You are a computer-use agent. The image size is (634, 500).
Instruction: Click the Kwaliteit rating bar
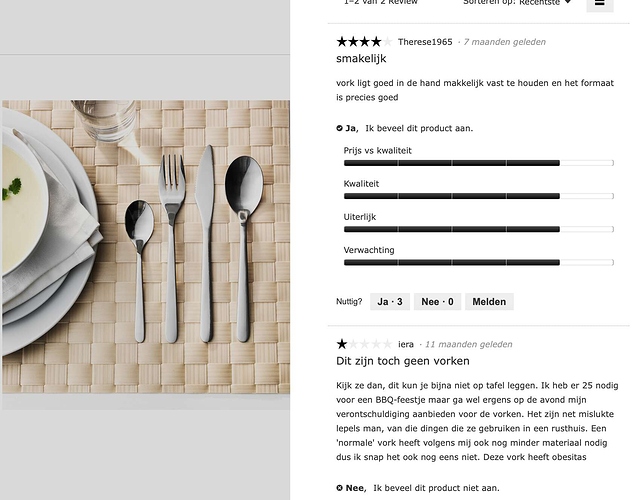479,196
